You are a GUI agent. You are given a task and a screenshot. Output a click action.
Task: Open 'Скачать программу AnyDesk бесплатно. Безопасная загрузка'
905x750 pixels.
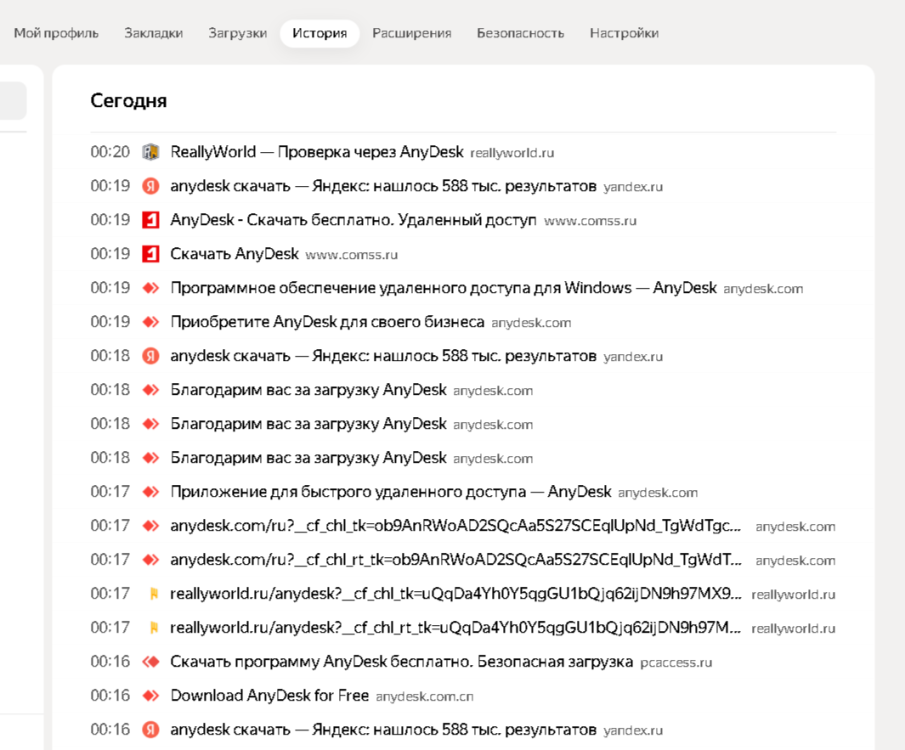coord(402,662)
